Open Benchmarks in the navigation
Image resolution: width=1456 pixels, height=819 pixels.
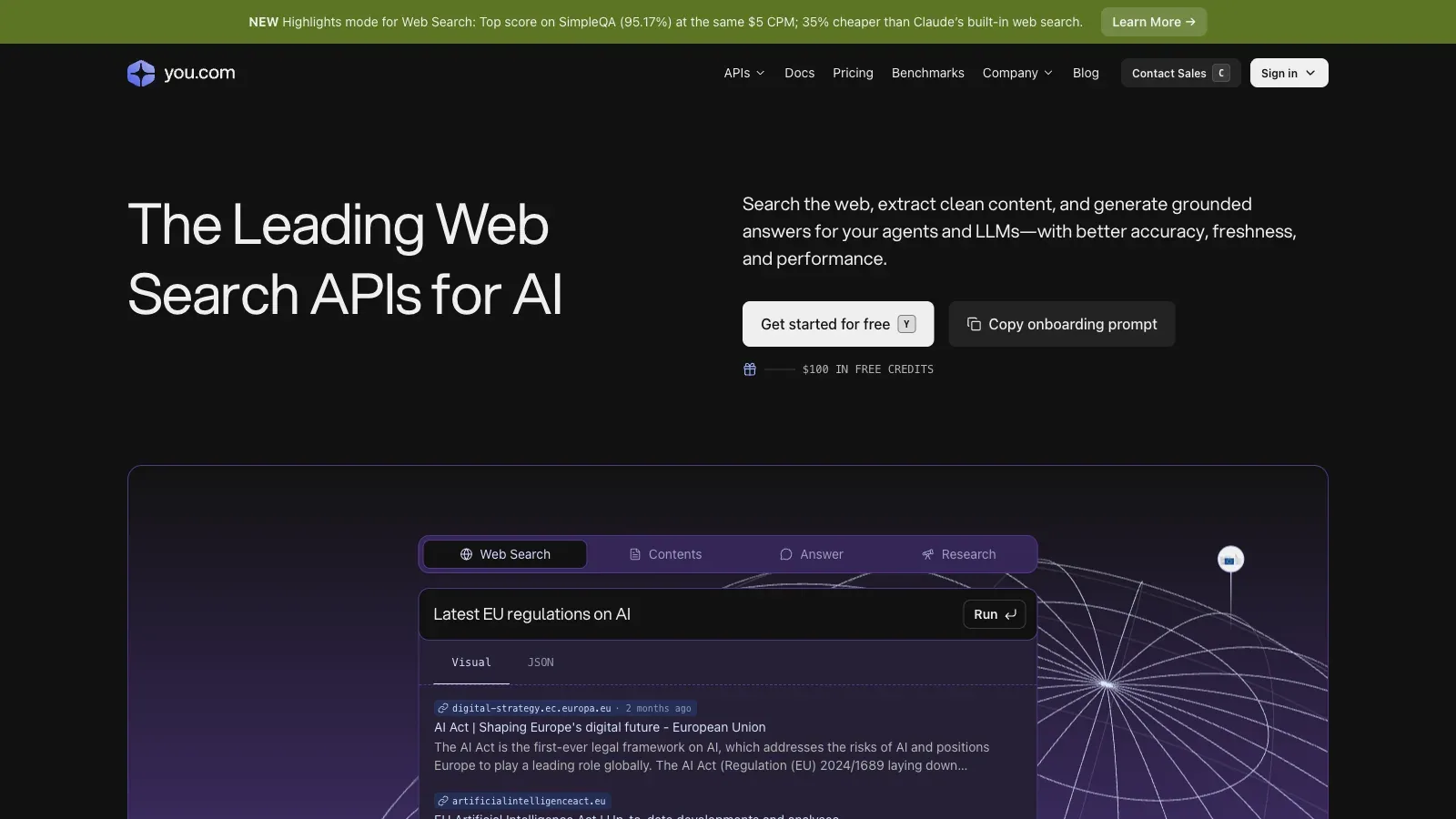coord(927,73)
